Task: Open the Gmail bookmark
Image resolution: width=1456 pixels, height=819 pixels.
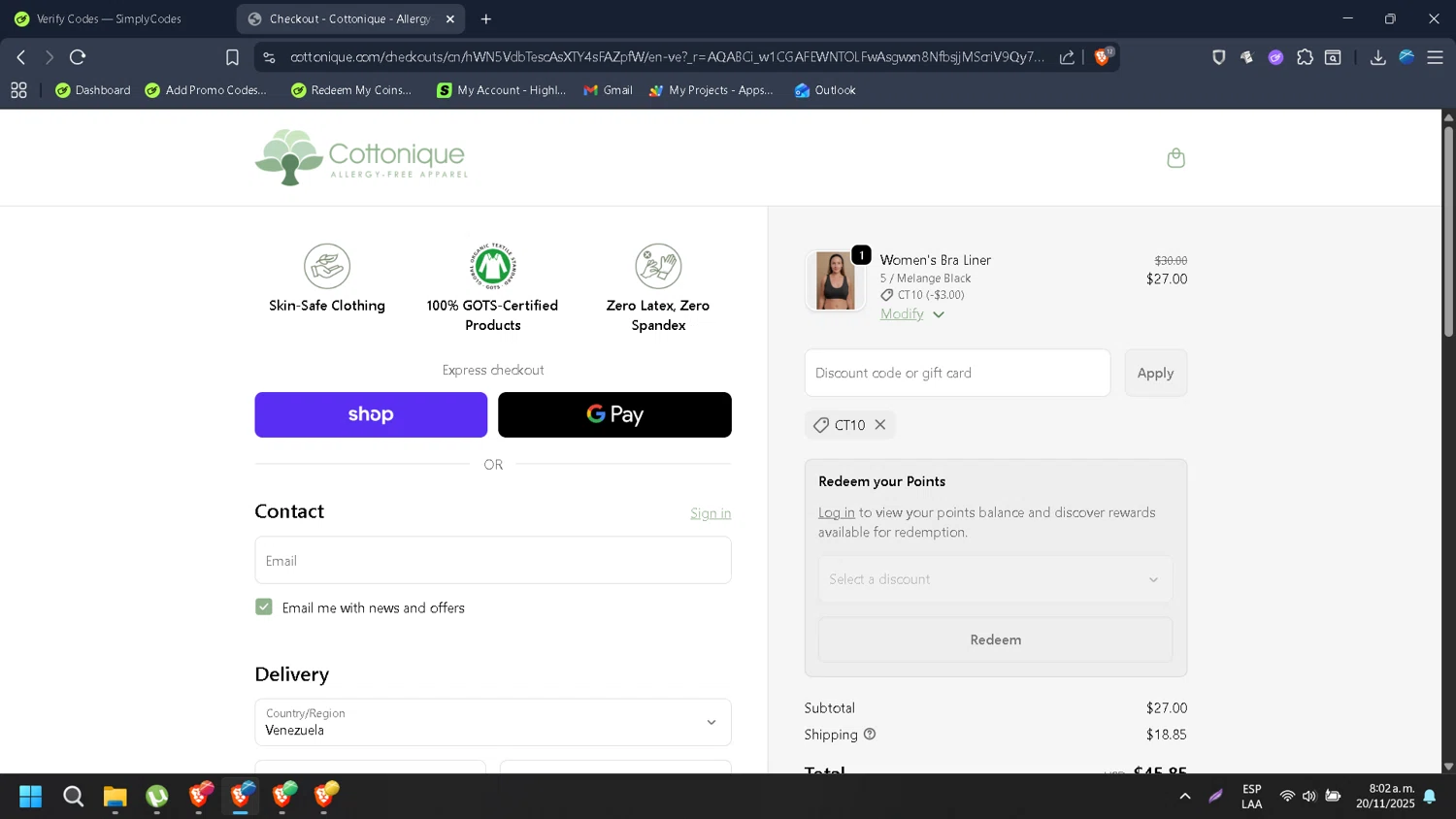Action: coord(608,90)
